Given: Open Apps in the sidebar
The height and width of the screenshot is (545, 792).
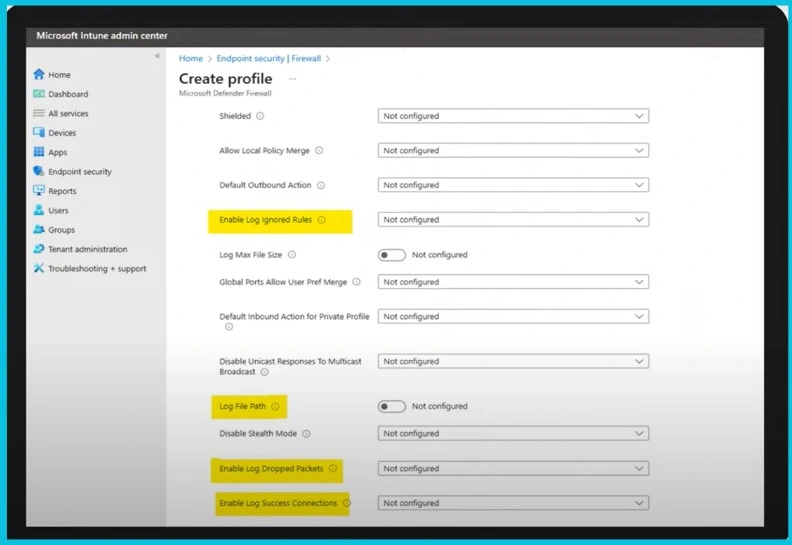Looking at the screenshot, I should click(x=58, y=153).
